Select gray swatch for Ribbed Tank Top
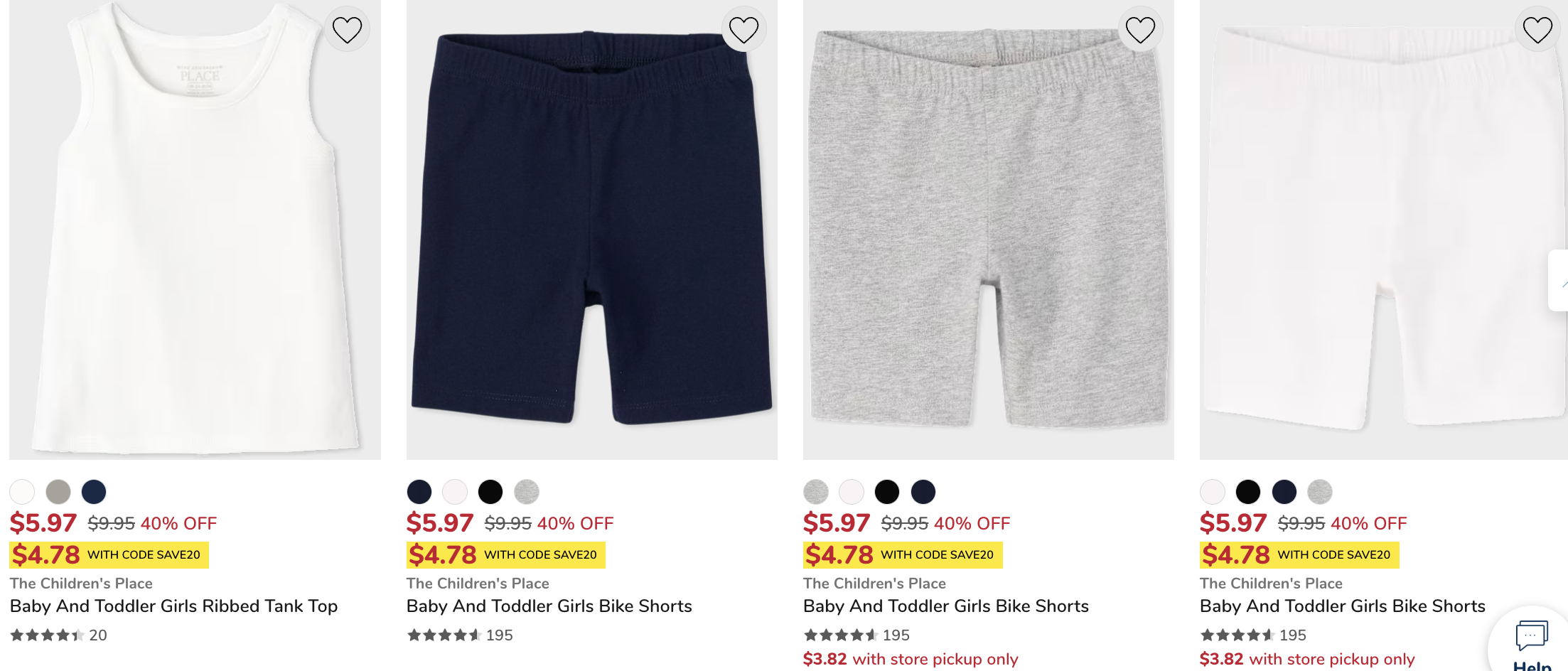Image resolution: width=1568 pixels, height=671 pixels. point(58,491)
